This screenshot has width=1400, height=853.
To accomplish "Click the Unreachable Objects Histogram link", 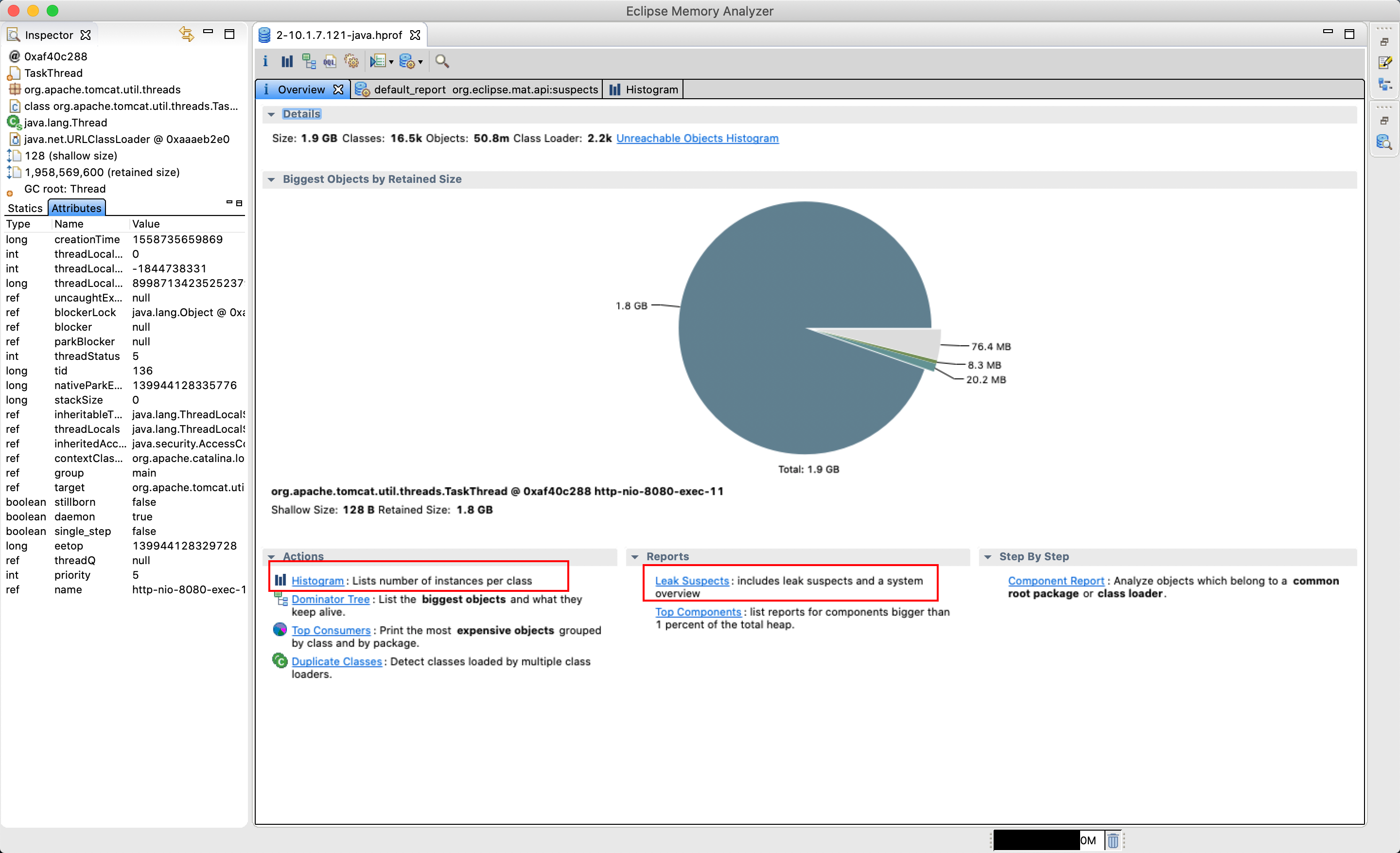I will (x=697, y=138).
